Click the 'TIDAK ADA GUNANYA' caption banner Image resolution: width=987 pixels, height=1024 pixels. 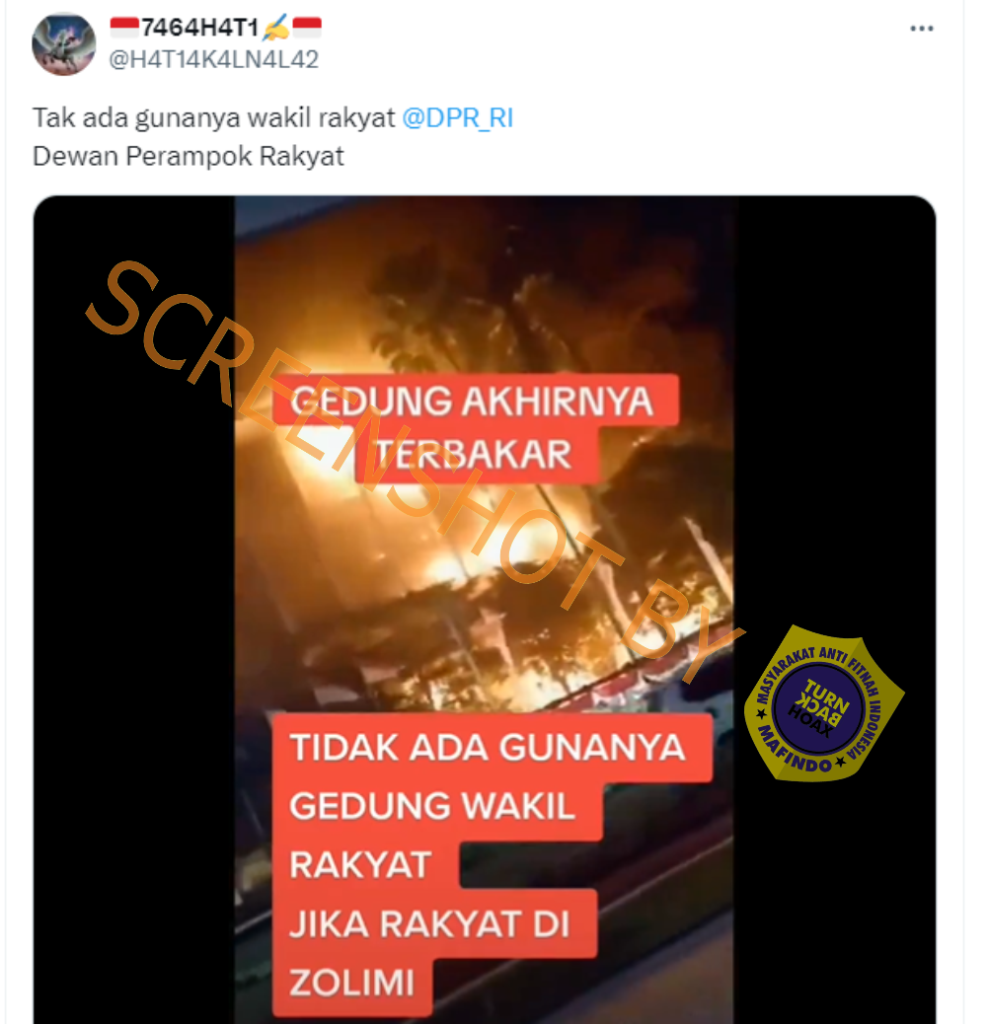click(492, 748)
